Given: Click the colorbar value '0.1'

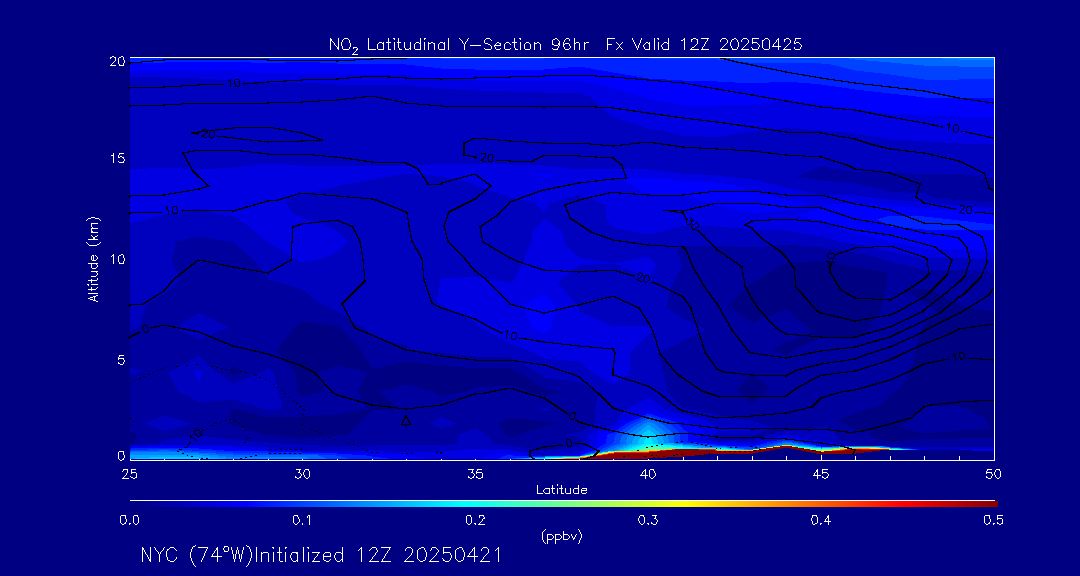Looking at the screenshot, I should click(x=302, y=521).
